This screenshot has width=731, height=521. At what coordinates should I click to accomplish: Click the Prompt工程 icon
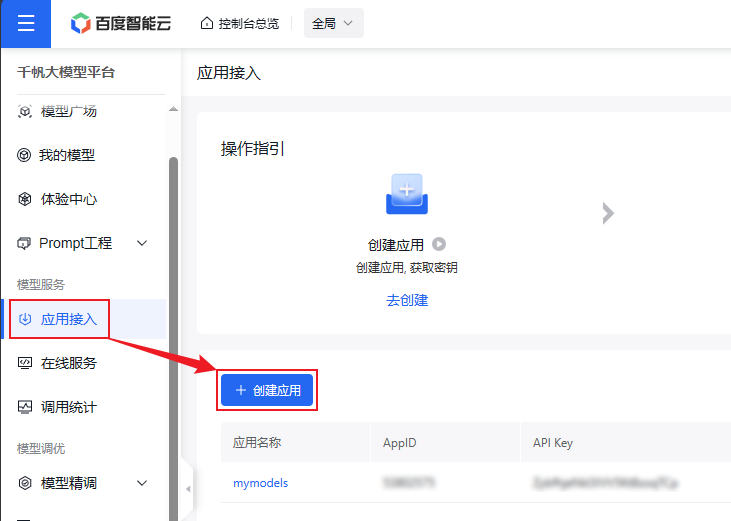[x=24, y=243]
